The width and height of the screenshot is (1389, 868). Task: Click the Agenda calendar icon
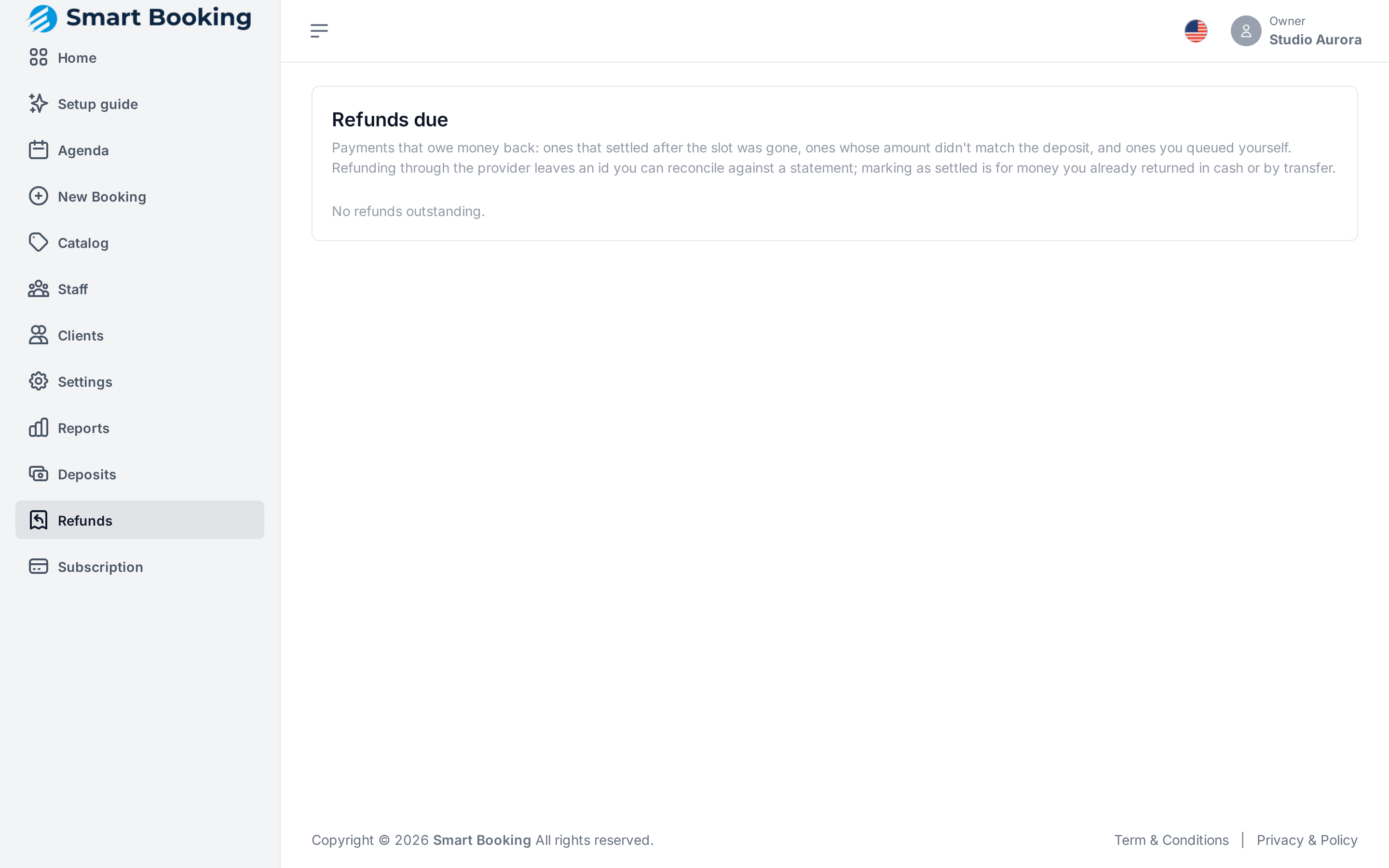click(x=39, y=150)
